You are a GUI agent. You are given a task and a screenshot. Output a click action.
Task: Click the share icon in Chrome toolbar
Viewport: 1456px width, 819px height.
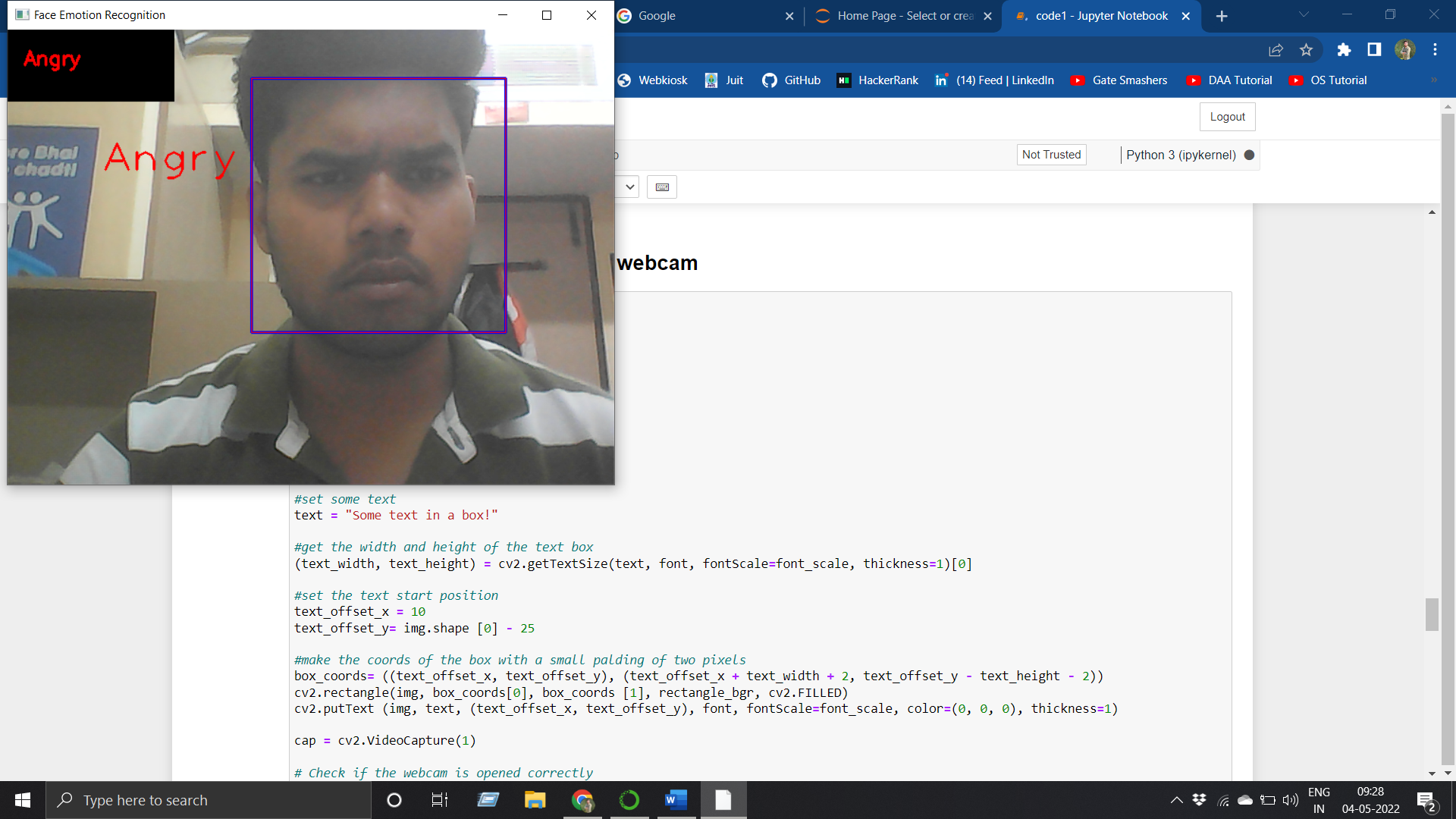(1276, 50)
